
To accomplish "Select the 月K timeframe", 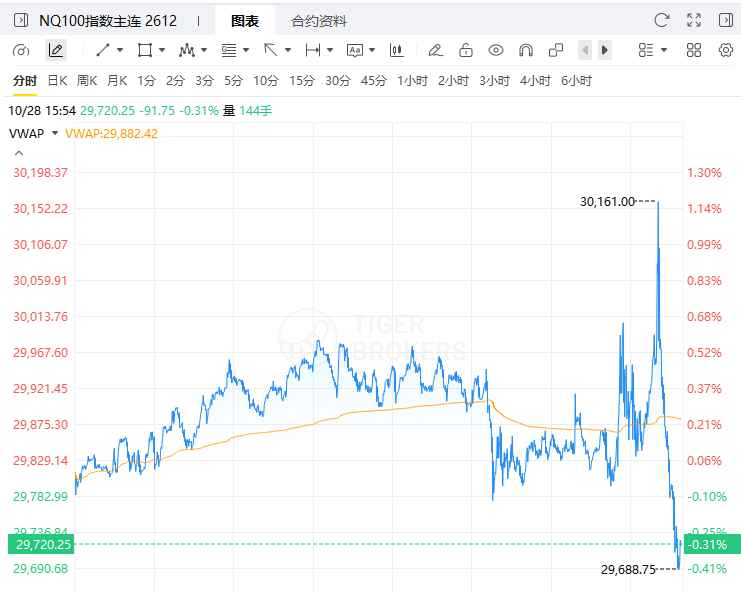I will coord(117,81).
